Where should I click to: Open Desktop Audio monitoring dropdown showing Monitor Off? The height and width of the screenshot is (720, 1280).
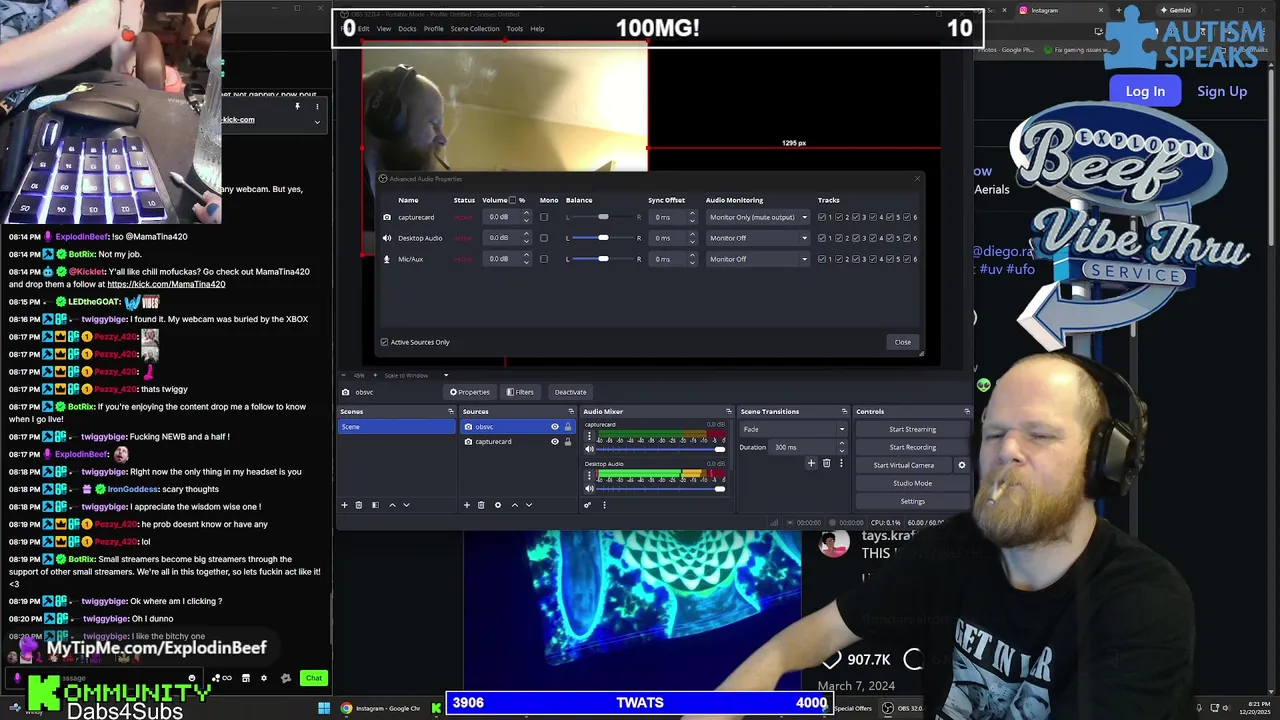(757, 238)
